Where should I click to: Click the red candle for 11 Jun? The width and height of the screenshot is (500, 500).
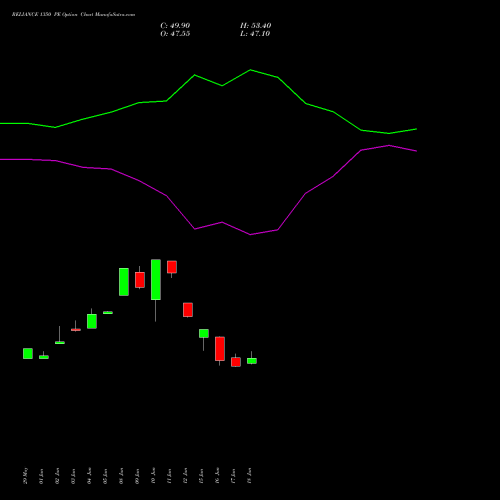[172, 267]
